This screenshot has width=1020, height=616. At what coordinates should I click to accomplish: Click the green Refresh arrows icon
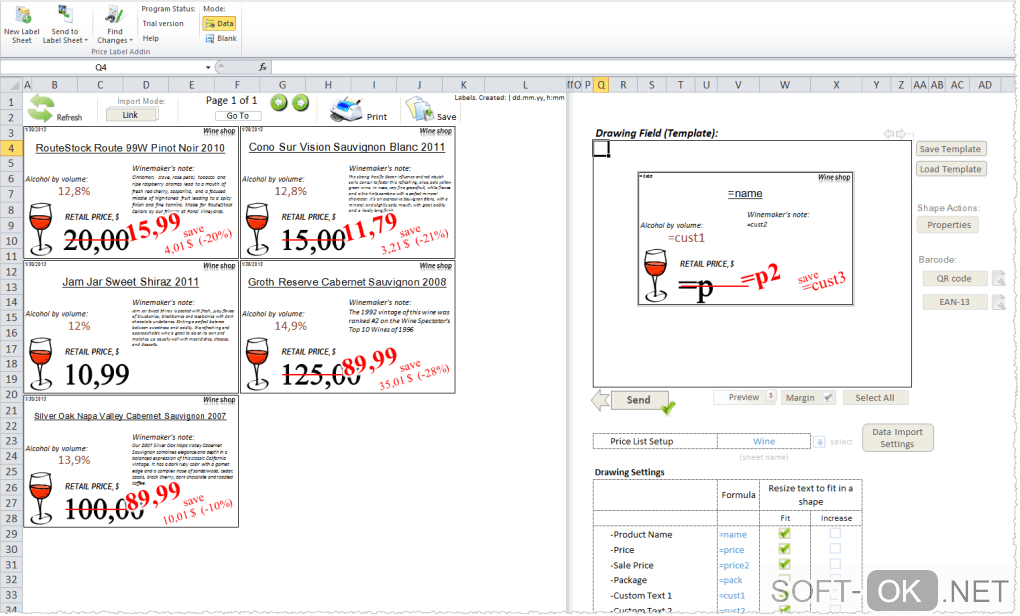point(41,108)
